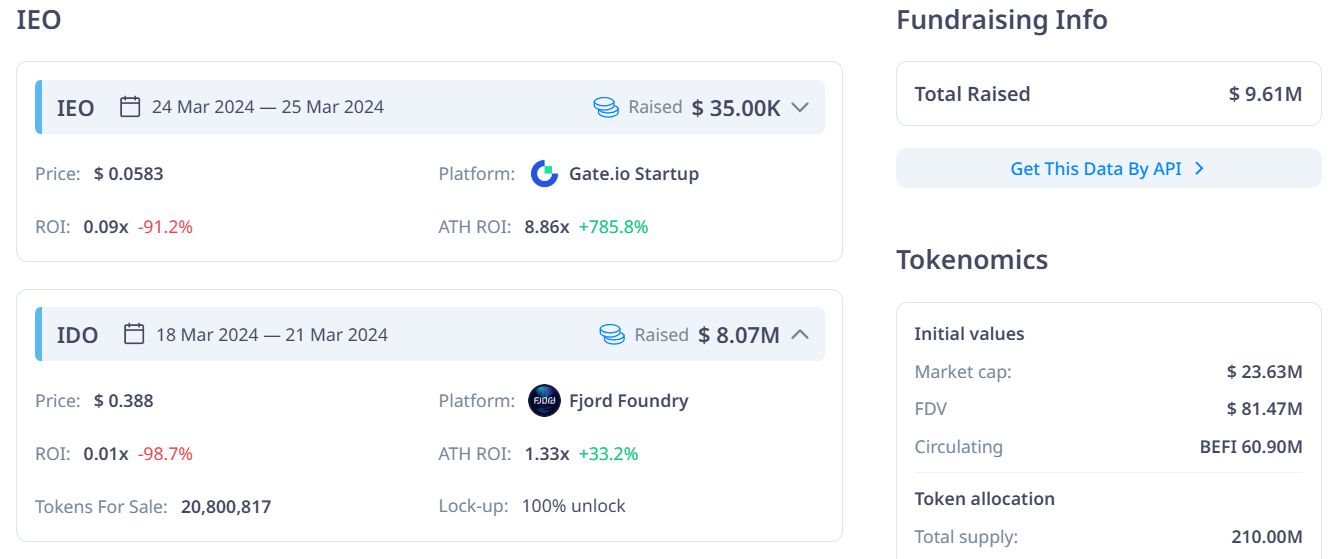The height and width of the screenshot is (559, 1335).
Task: Expand the IEO round details chevron
Action: click(x=799, y=107)
